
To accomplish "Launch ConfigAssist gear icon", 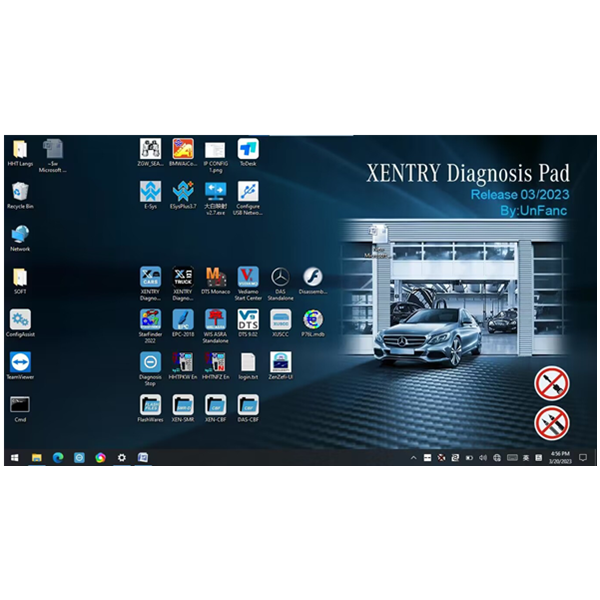I will pos(20,319).
